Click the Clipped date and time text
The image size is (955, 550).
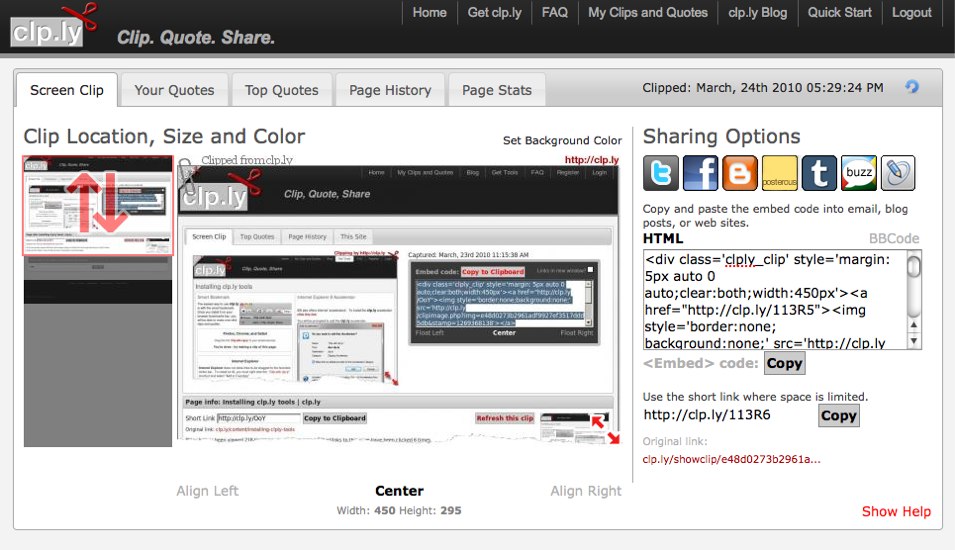pos(763,88)
